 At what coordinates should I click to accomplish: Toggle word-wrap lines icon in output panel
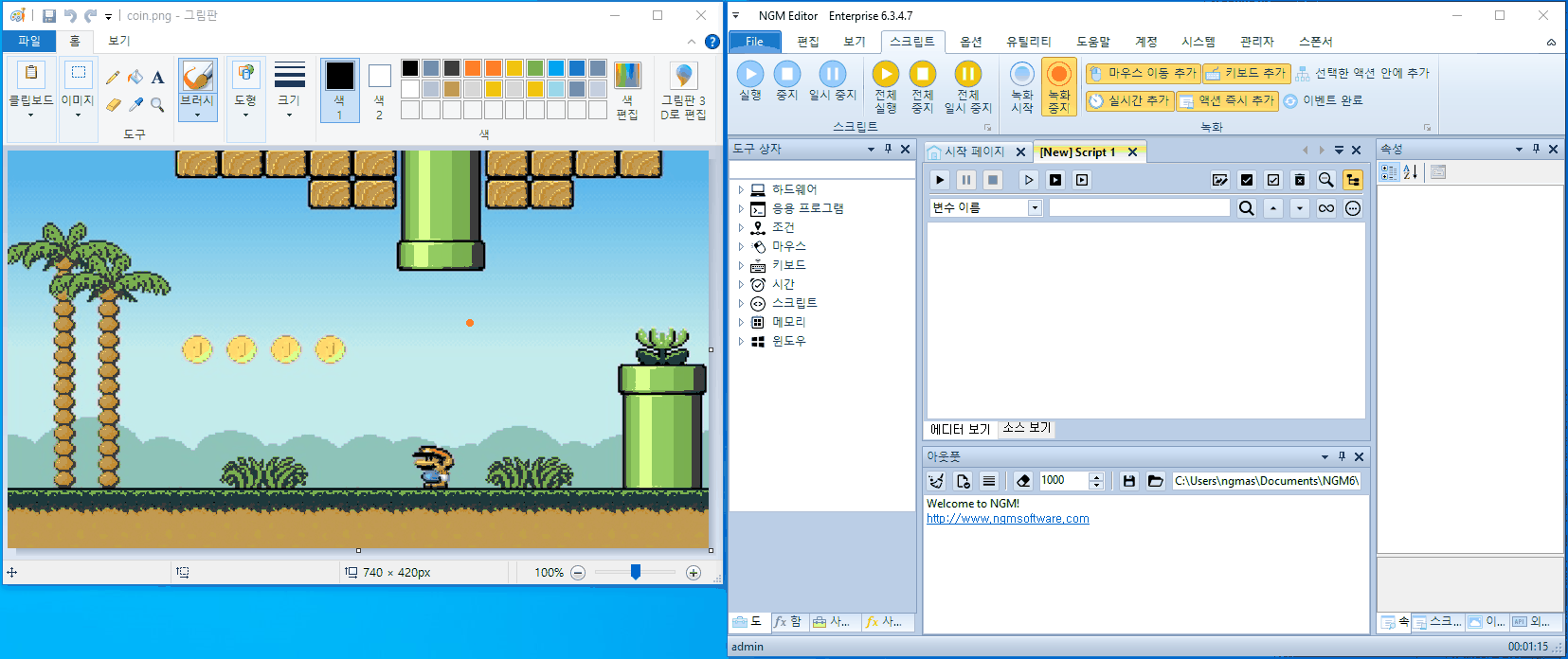(989, 481)
